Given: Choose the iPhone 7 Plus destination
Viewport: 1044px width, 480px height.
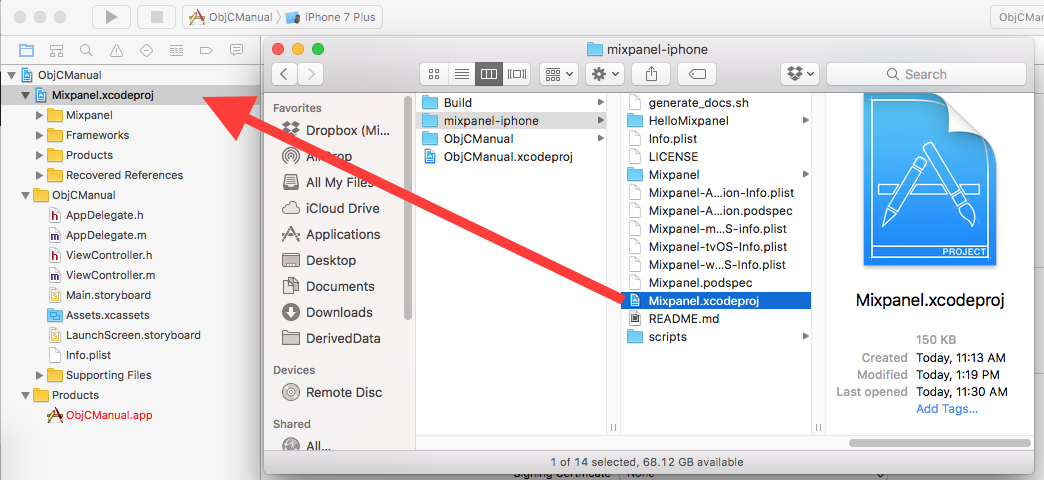Looking at the screenshot, I should coord(330,17).
